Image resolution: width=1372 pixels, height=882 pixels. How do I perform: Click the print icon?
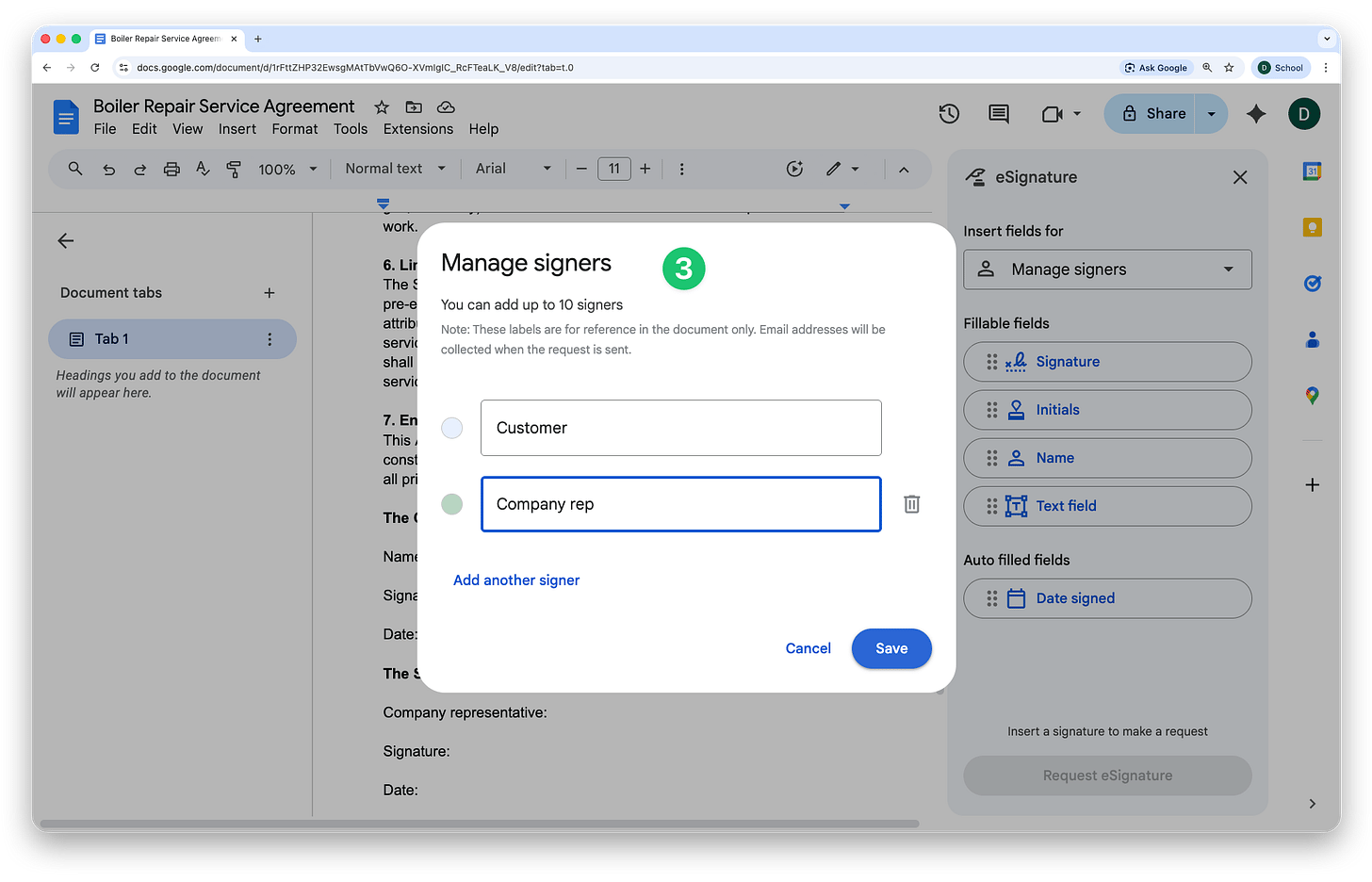[171, 170]
